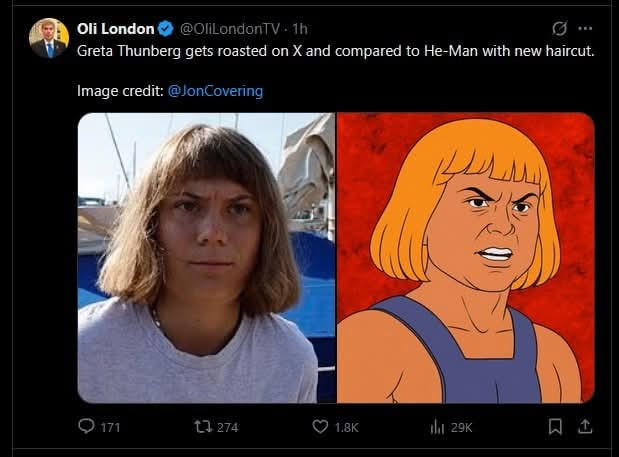Click the 1.8K likes count
Image resolution: width=619 pixels, height=457 pixels.
346,427
